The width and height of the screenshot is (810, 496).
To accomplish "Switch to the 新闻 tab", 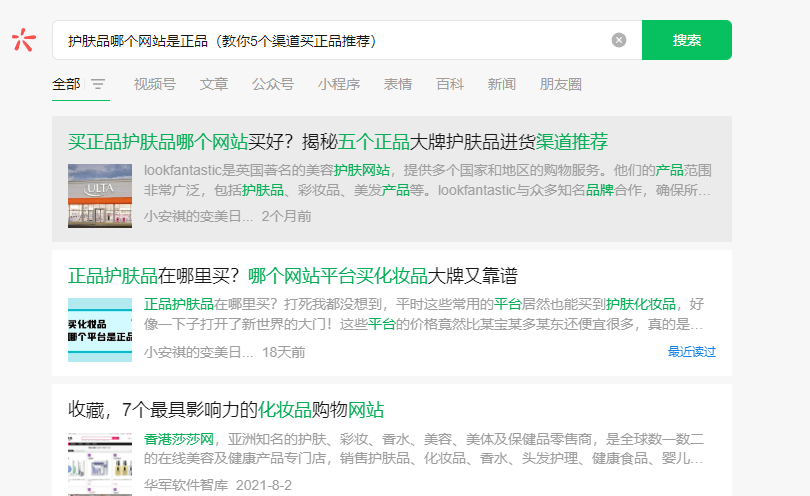I will coord(502,84).
